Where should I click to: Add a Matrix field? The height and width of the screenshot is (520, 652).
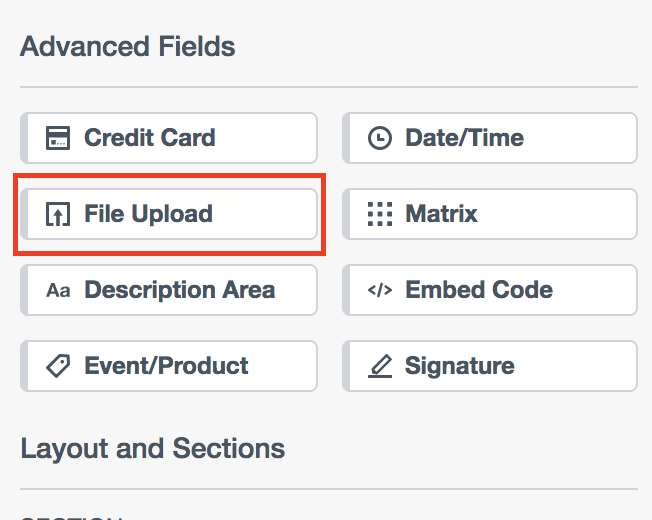pyautogui.click(x=492, y=214)
